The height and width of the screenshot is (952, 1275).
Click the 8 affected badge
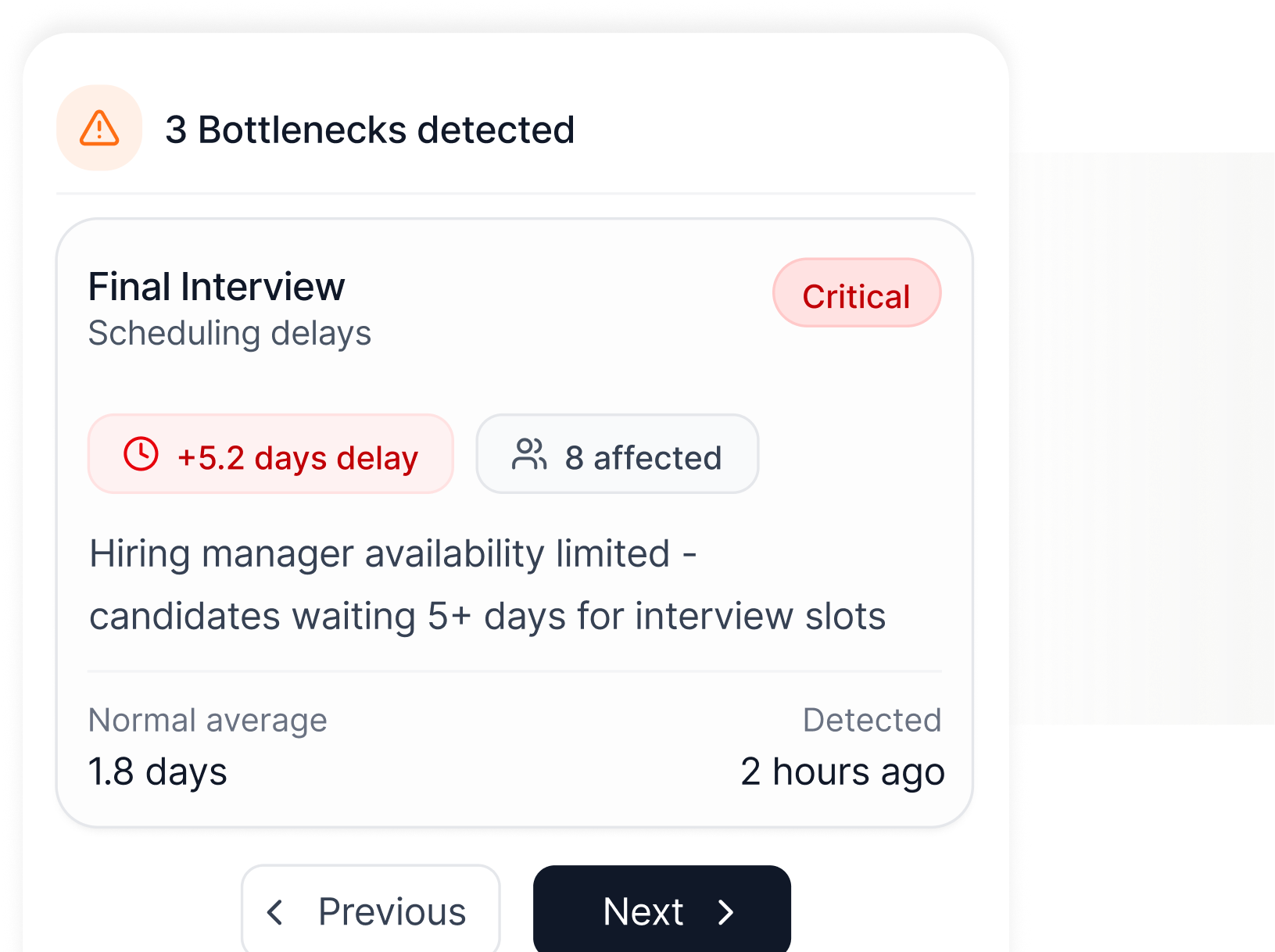click(617, 455)
